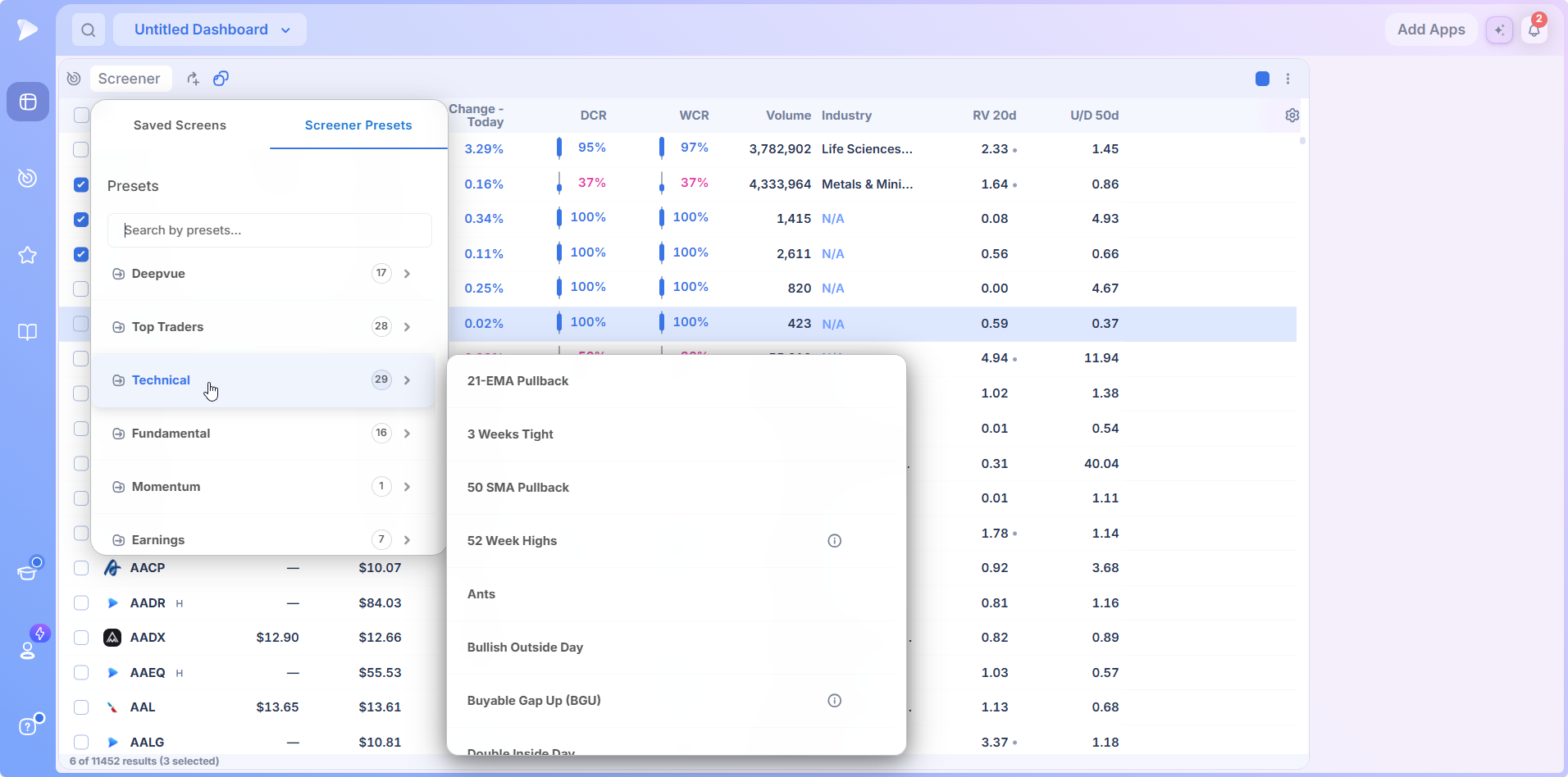This screenshot has height=777, width=1568.
Task: Click the Add Apps button
Action: tap(1431, 30)
